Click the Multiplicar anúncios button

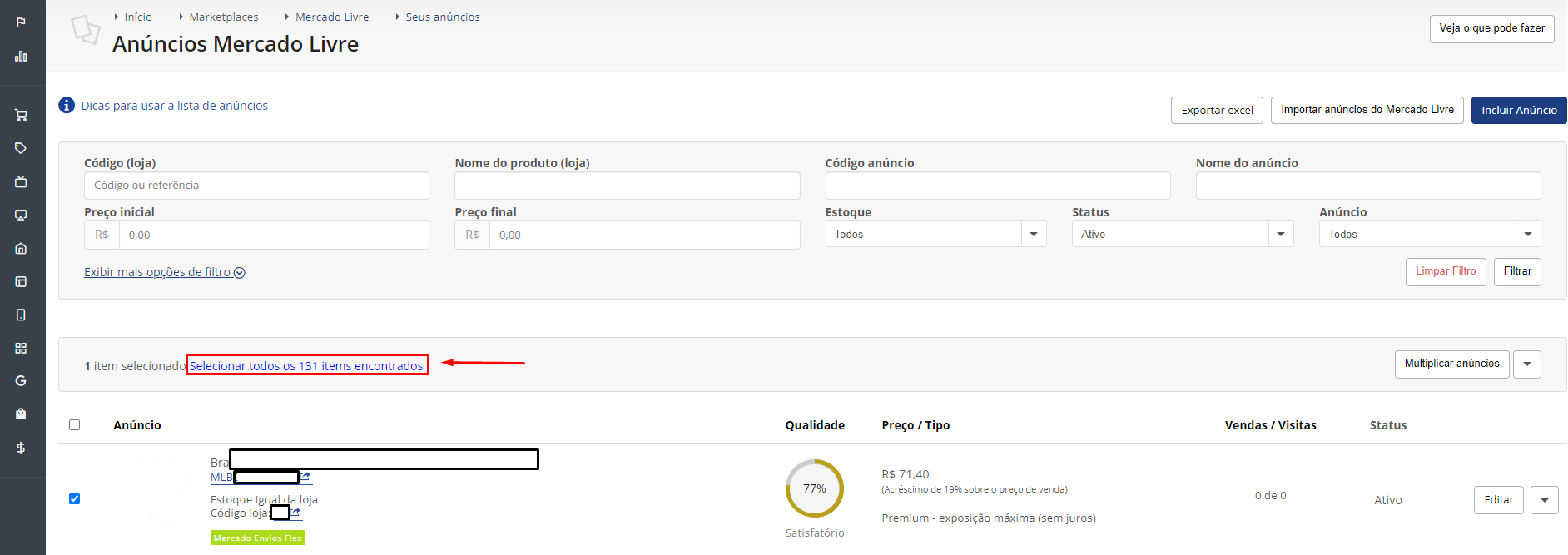pos(1451,364)
